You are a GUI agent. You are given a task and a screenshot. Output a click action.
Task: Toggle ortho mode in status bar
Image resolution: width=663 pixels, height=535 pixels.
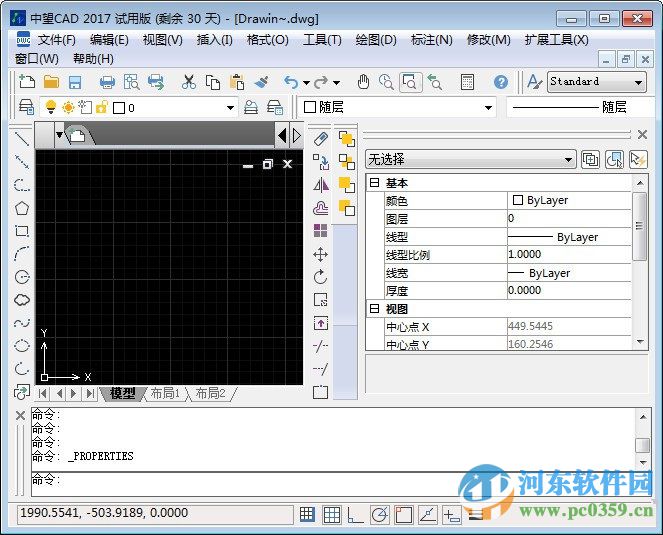355,515
